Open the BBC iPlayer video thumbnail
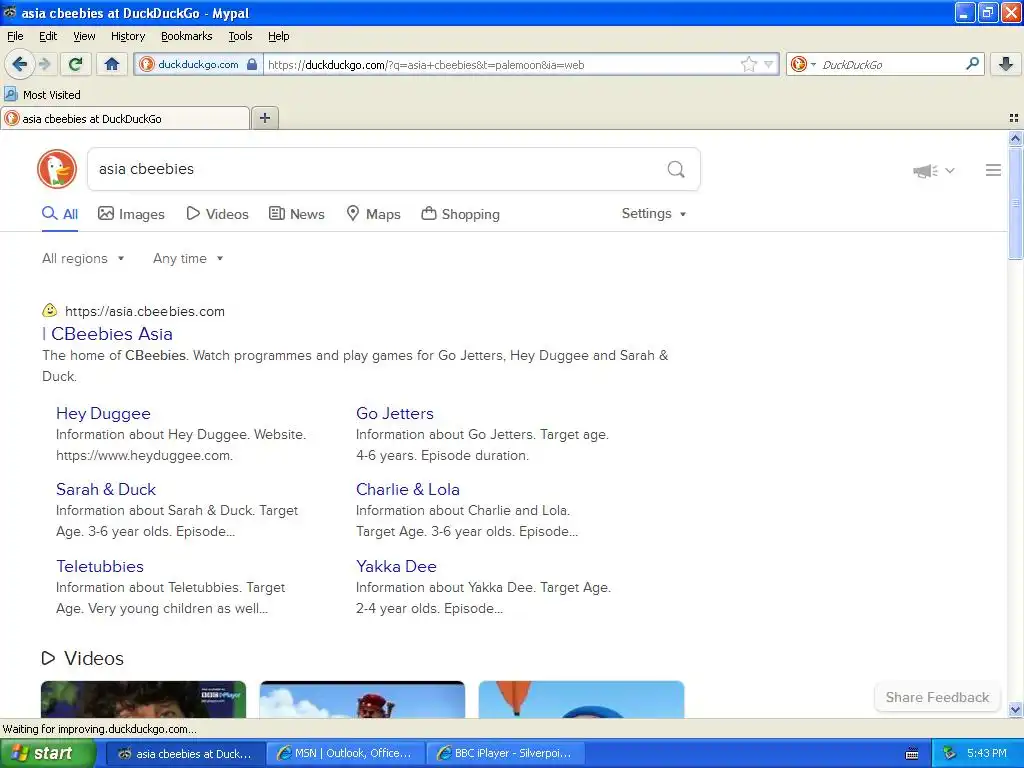The image size is (1024, 768). (144, 699)
